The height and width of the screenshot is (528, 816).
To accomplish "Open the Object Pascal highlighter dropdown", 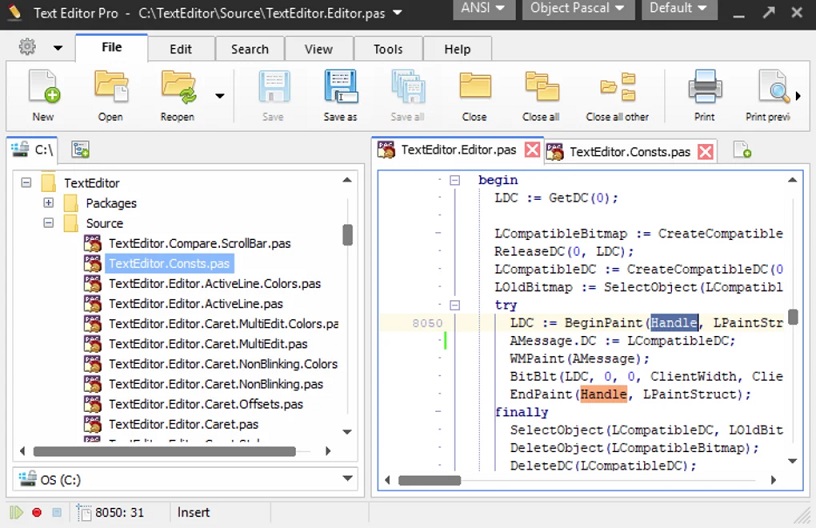I will (x=578, y=8).
